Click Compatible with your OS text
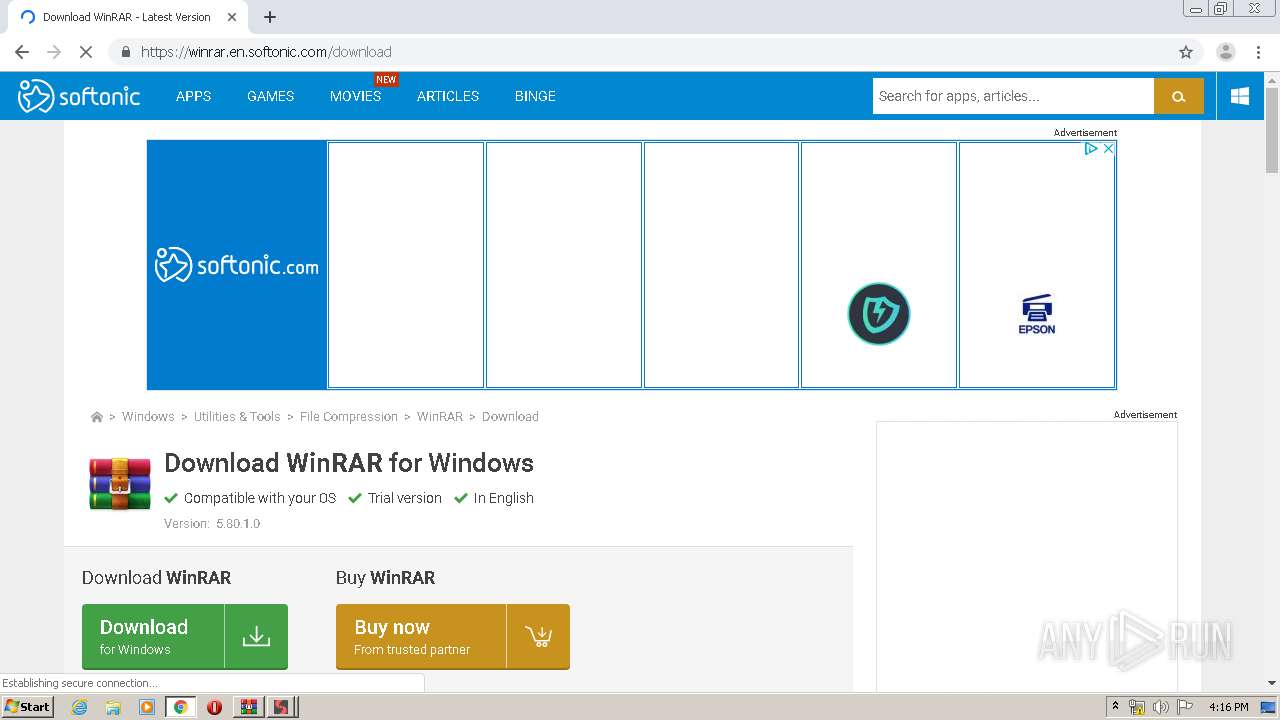The height and width of the screenshot is (720, 1280). (260, 498)
